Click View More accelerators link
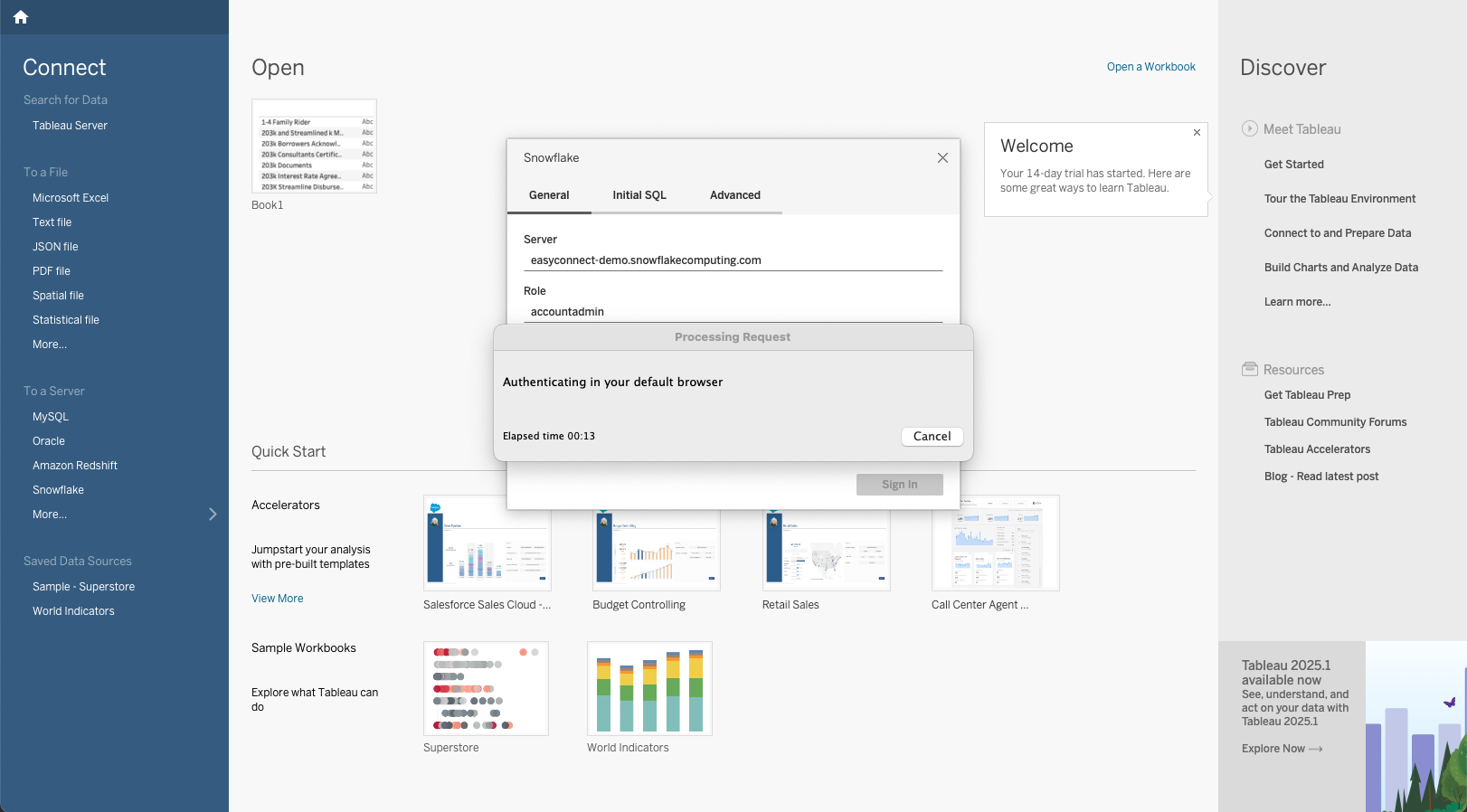Viewport: 1467px width, 812px height. (277, 599)
